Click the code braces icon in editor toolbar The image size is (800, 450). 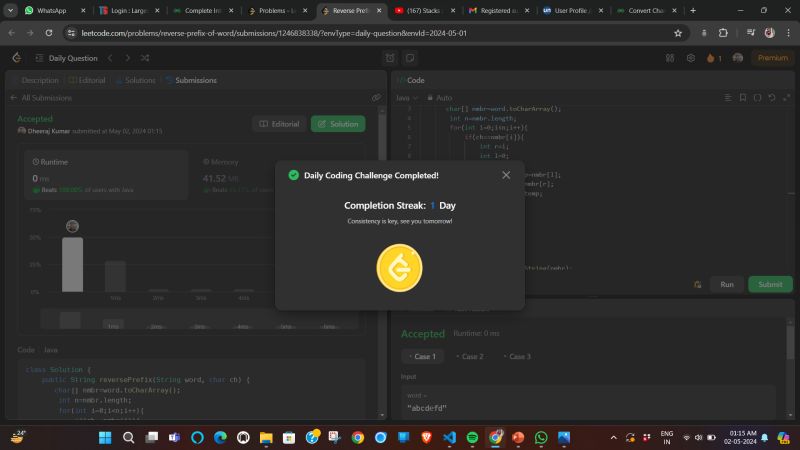pos(758,97)
